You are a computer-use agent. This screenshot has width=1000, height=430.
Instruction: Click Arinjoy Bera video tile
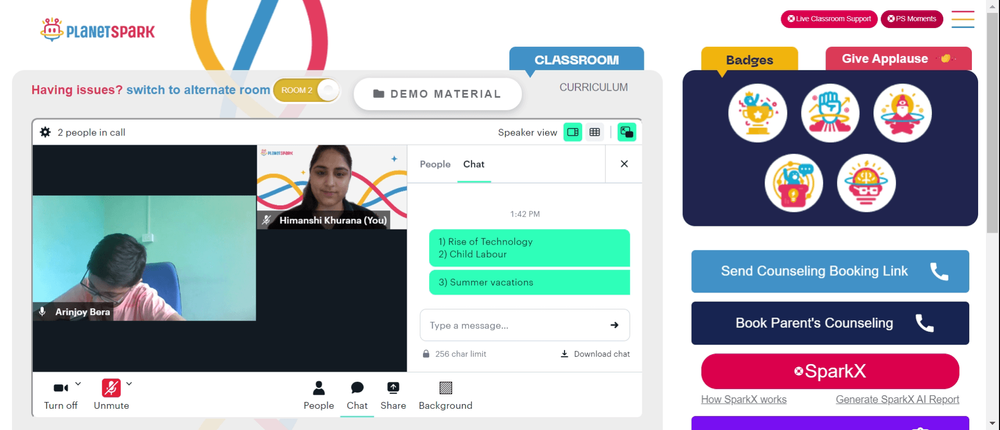point(144,258)
